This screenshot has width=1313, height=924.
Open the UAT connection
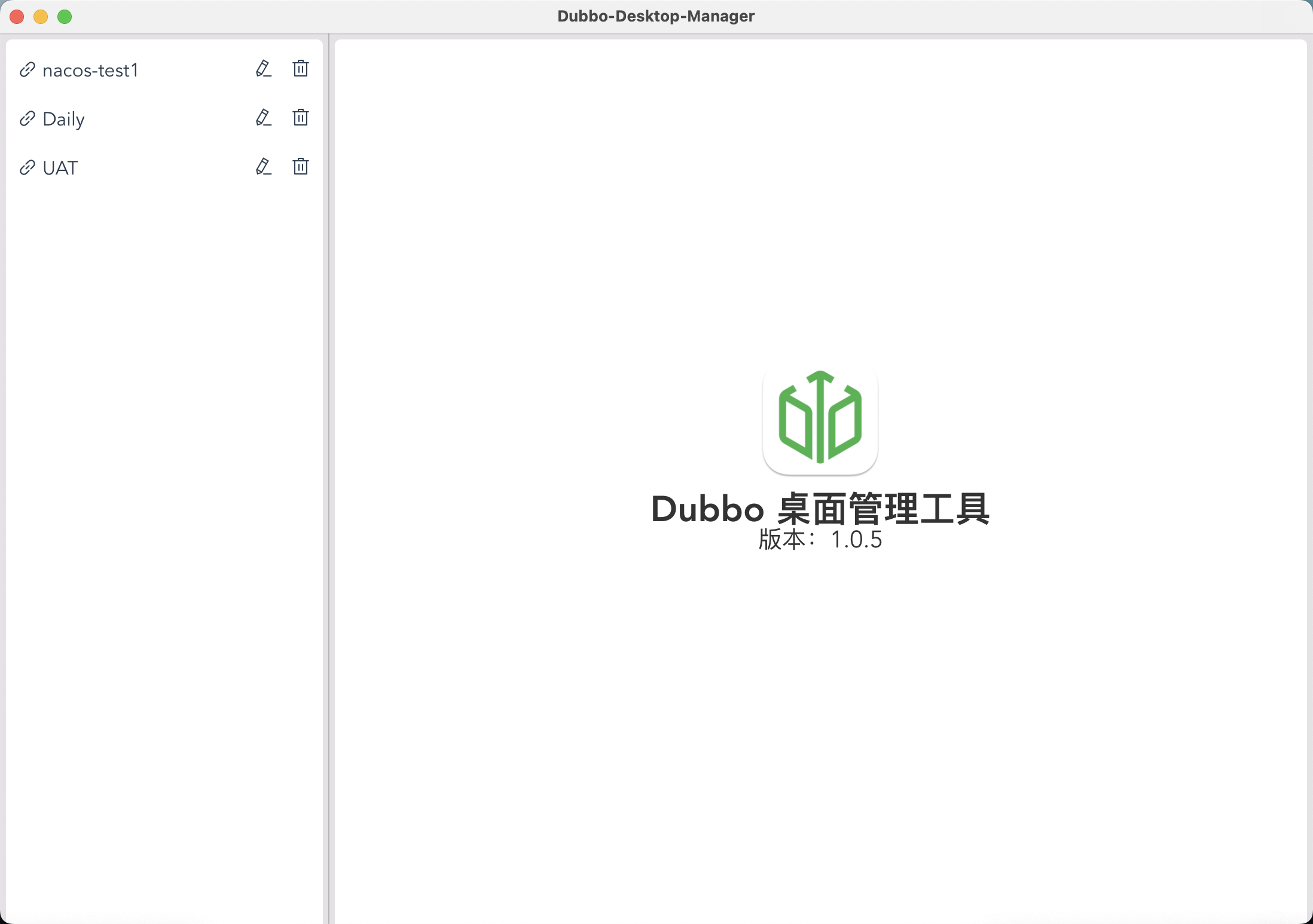[60, 168]
